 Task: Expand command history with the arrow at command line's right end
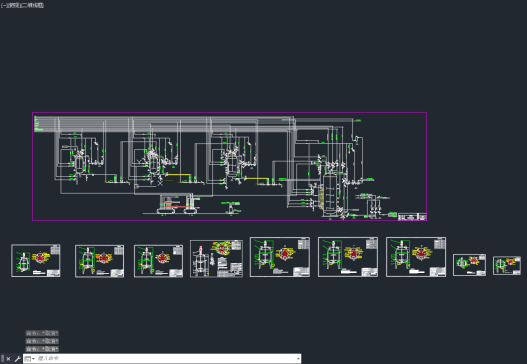pos(298,359)
